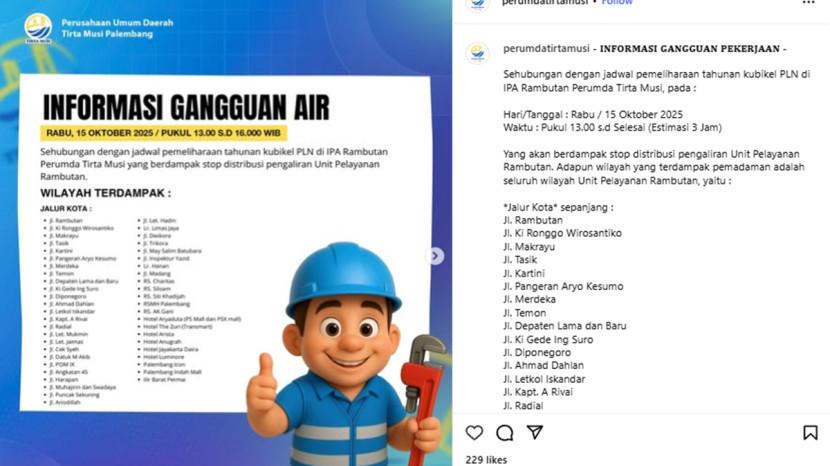
Task: Open the perumdatirtamusi username in the header
Action: 545,2
